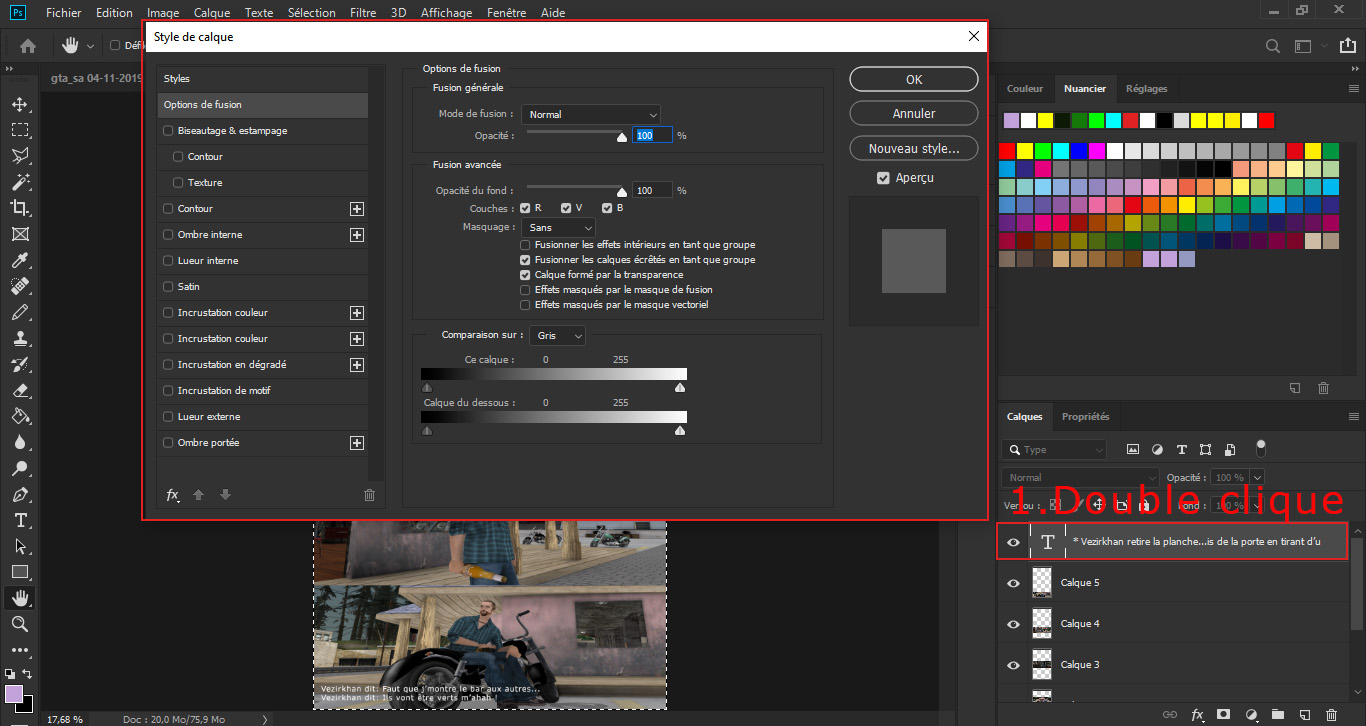This screenshot has width=1366, height=726.
Task: Select the Magic Wand tool
Action: (x=19, y=182)
